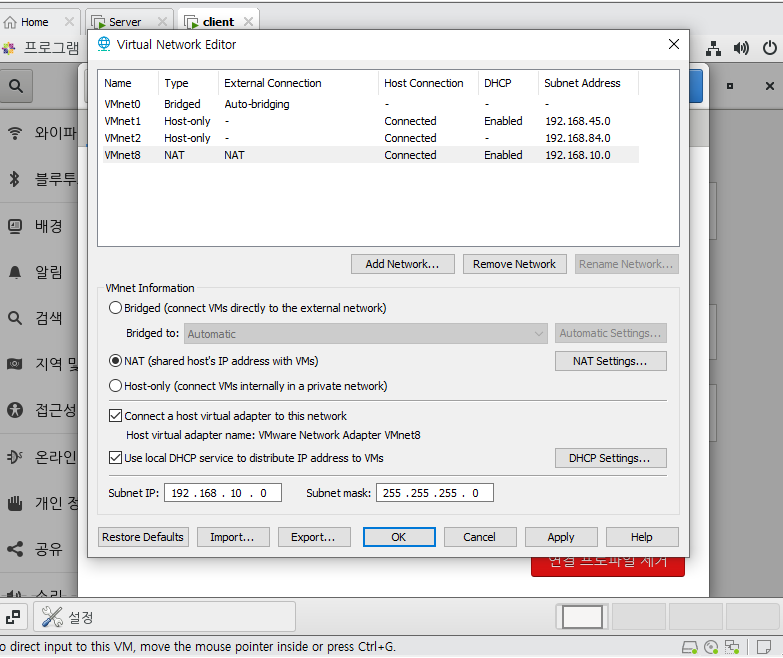Click the Export button
This screenshot has height=658, width=783.
pyautogui.click(x=314, y=537)
